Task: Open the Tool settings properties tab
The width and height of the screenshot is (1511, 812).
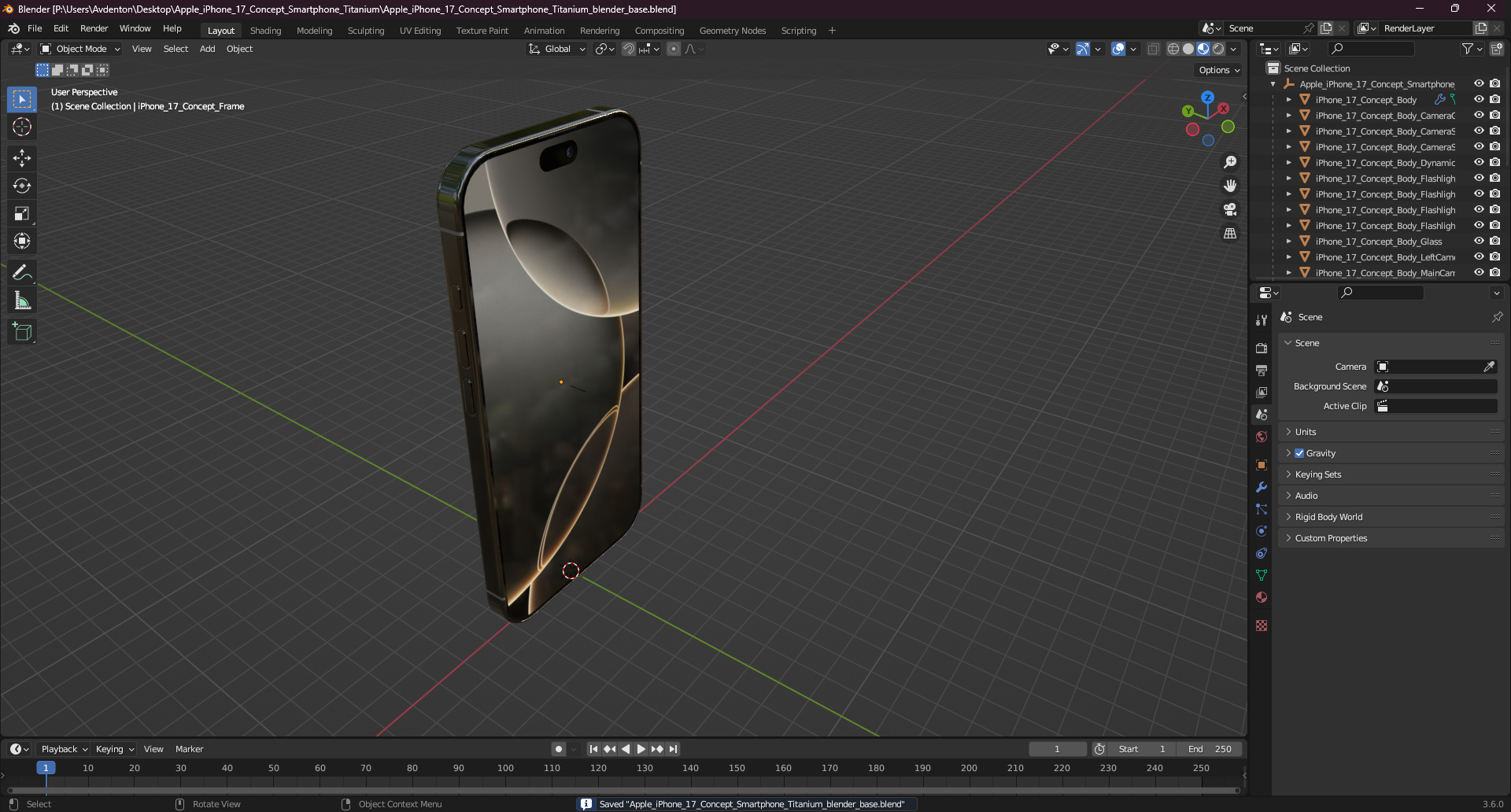Action: point(1262,319)
